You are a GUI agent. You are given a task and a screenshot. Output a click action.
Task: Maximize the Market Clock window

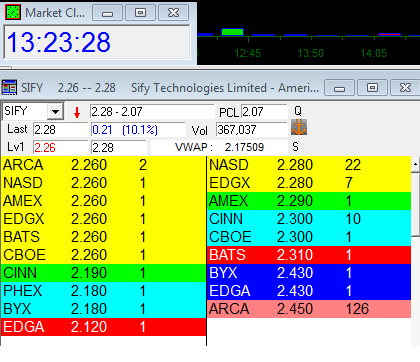point(140,13)
